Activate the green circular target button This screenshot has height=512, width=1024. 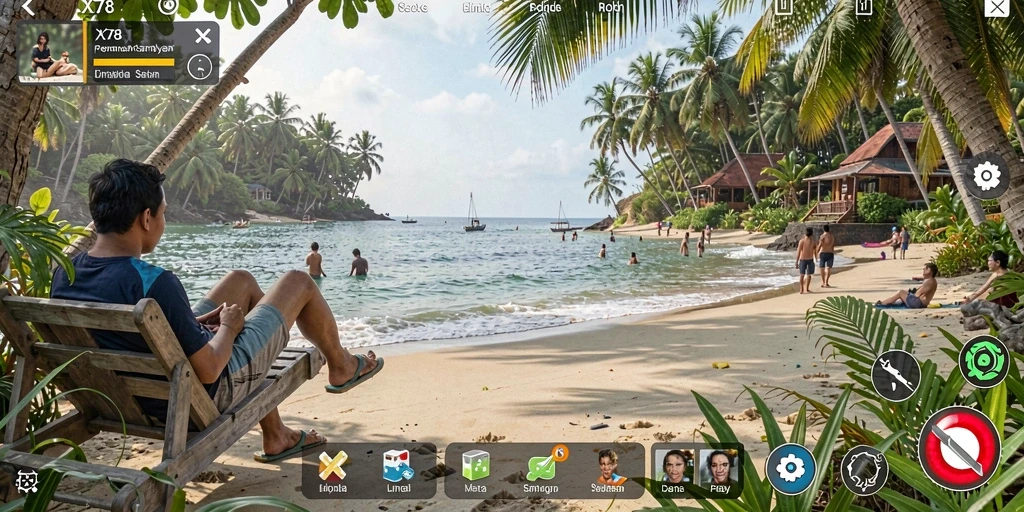[x=984, y=361]
